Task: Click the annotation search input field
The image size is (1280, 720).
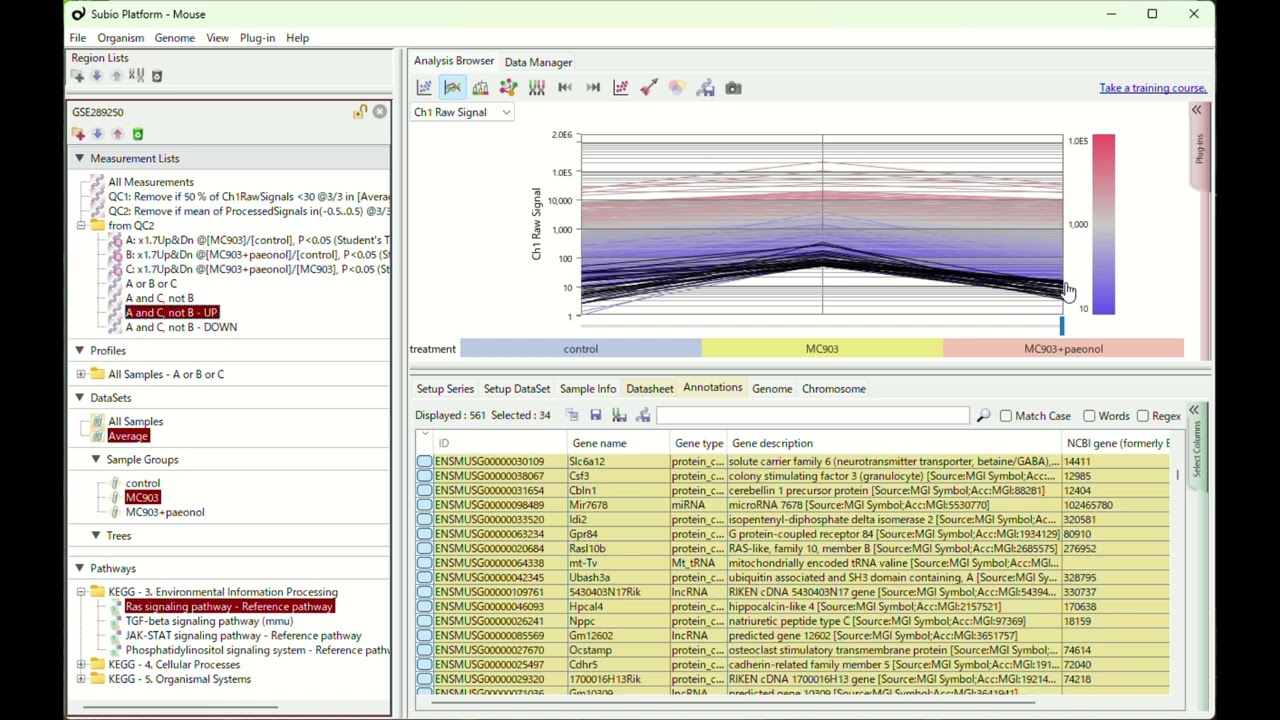Action: (x=812, y=416)
